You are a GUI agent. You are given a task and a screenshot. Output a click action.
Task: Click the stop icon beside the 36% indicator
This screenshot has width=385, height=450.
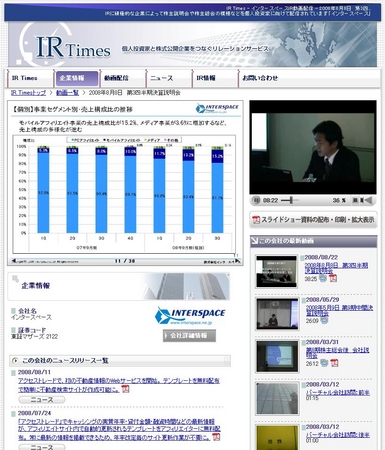pyautogui.click(x=355, y=200)
